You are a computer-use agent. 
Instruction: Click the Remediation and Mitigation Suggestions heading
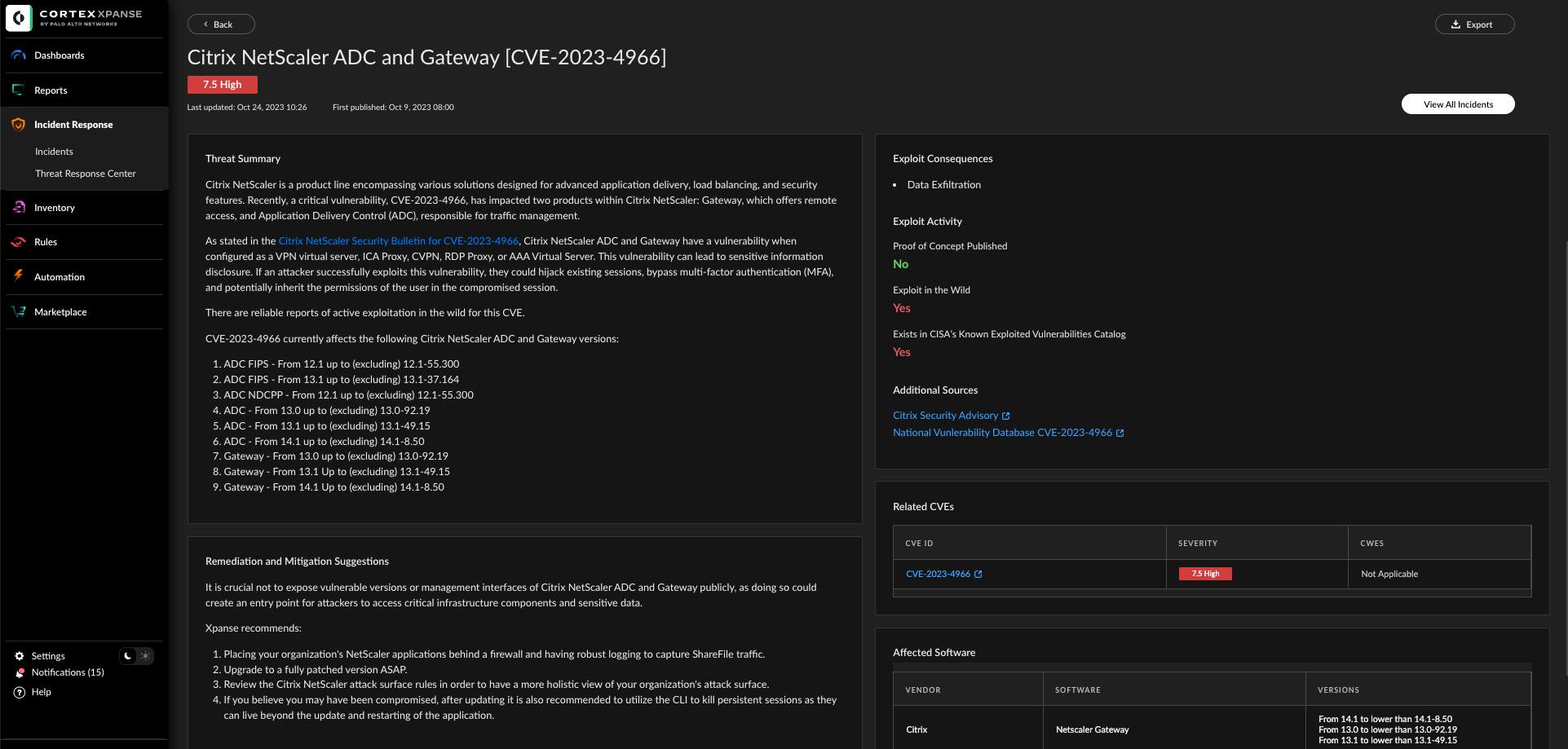pos(297,562)
